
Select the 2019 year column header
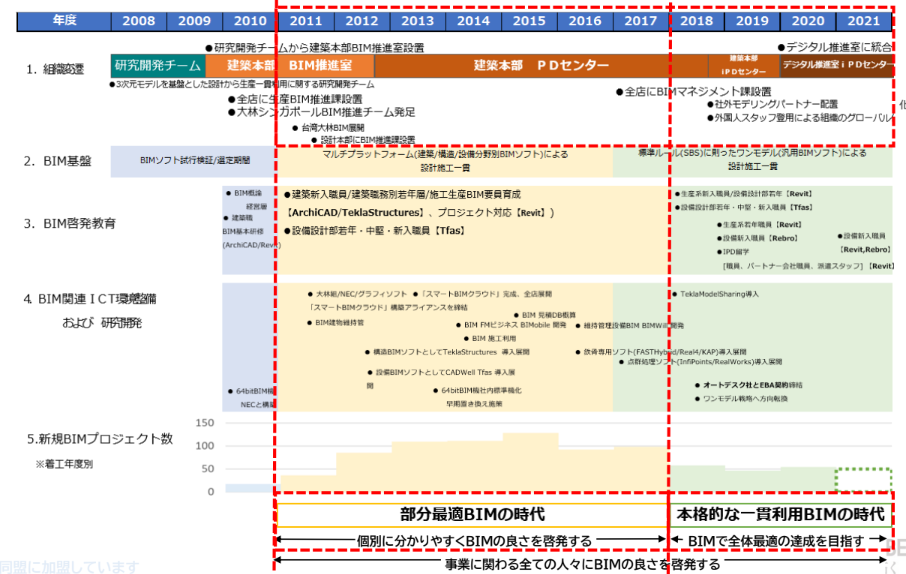click(752, 21)
